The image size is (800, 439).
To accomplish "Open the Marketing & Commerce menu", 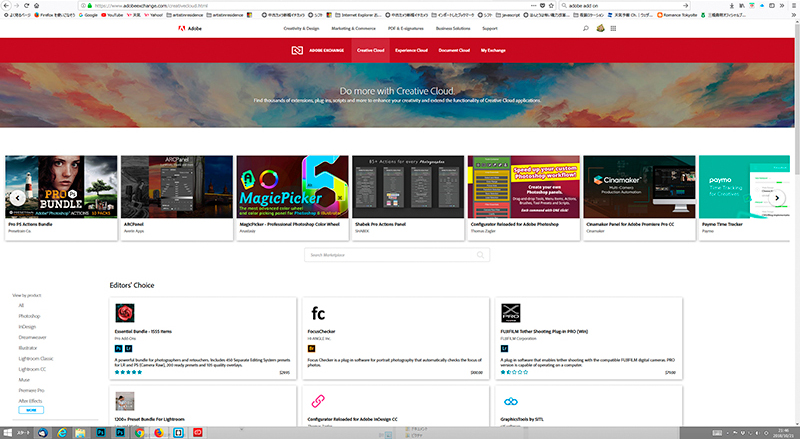I will pos(354,29).
